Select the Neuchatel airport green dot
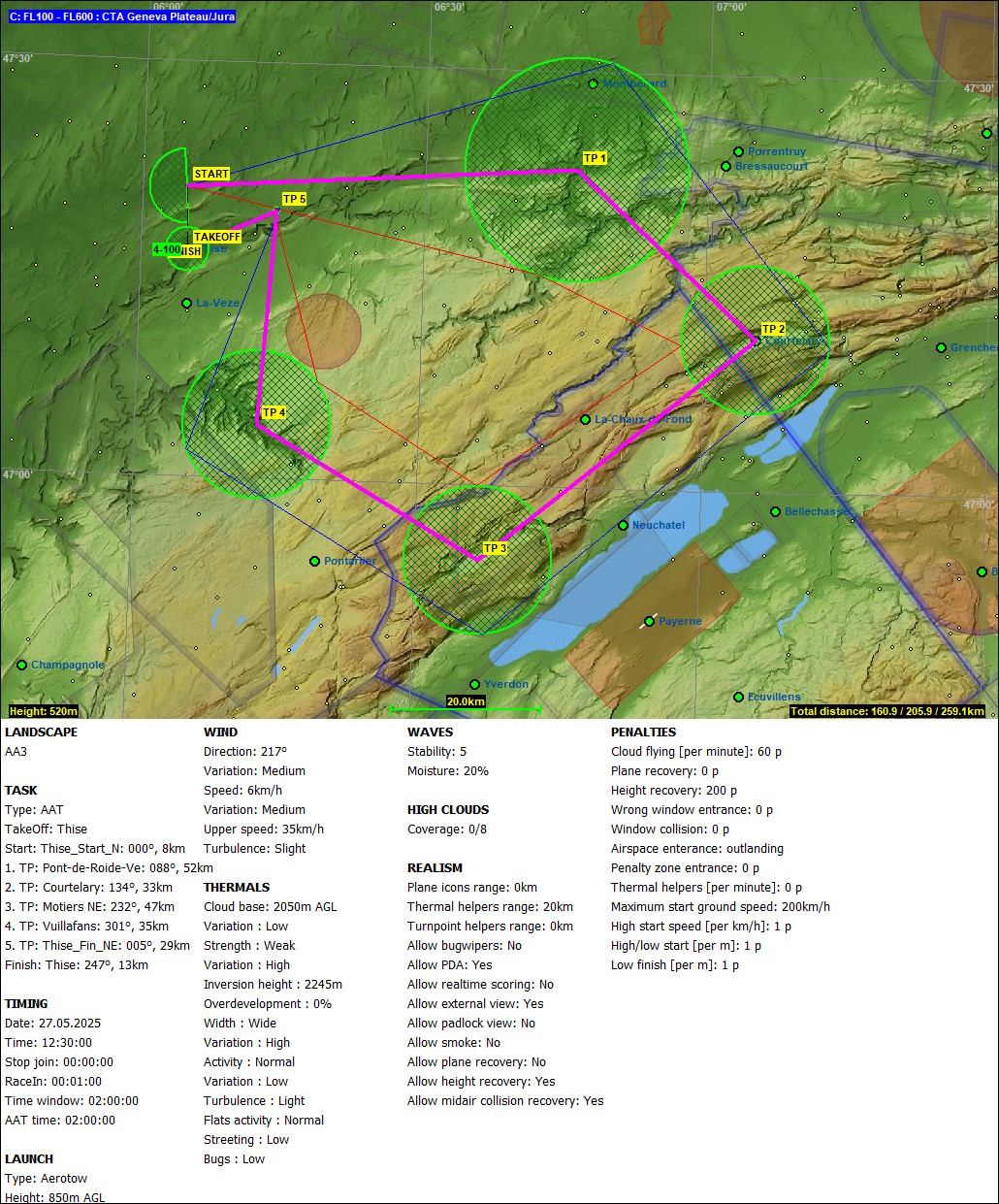999x1204 pixels. point(624,526)
